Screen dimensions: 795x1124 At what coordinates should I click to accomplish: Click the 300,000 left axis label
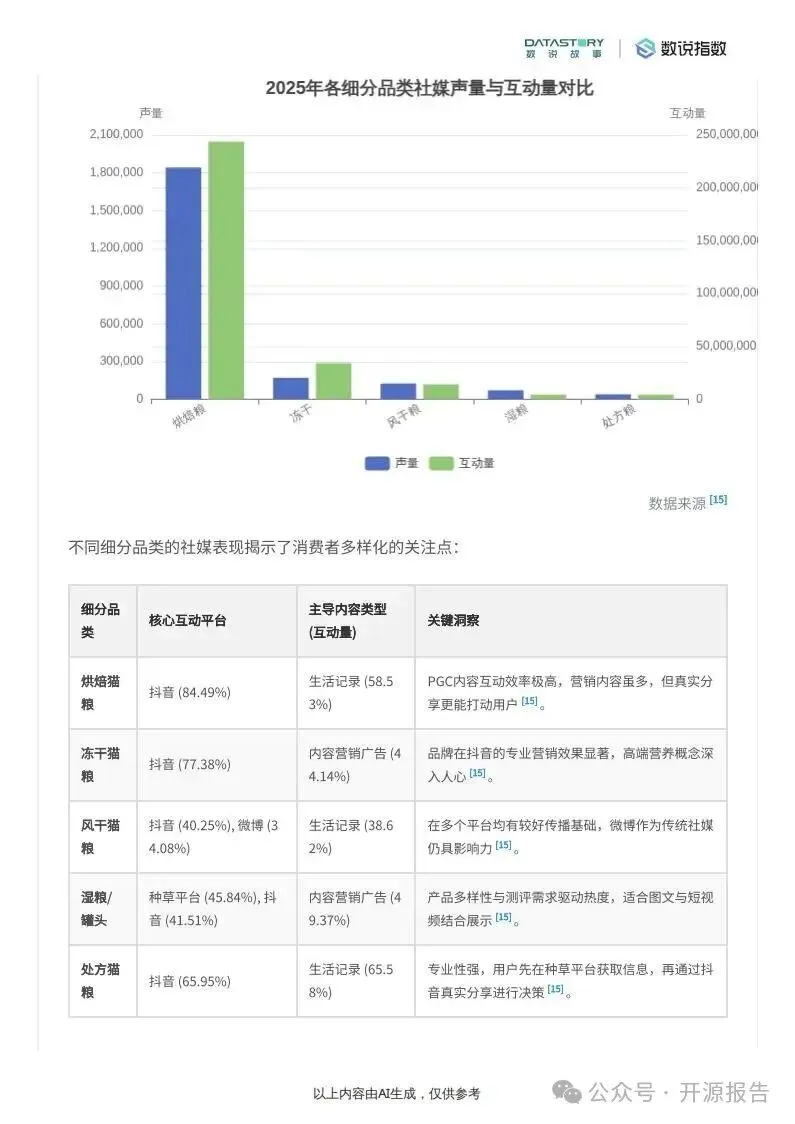tap(121, 361)
